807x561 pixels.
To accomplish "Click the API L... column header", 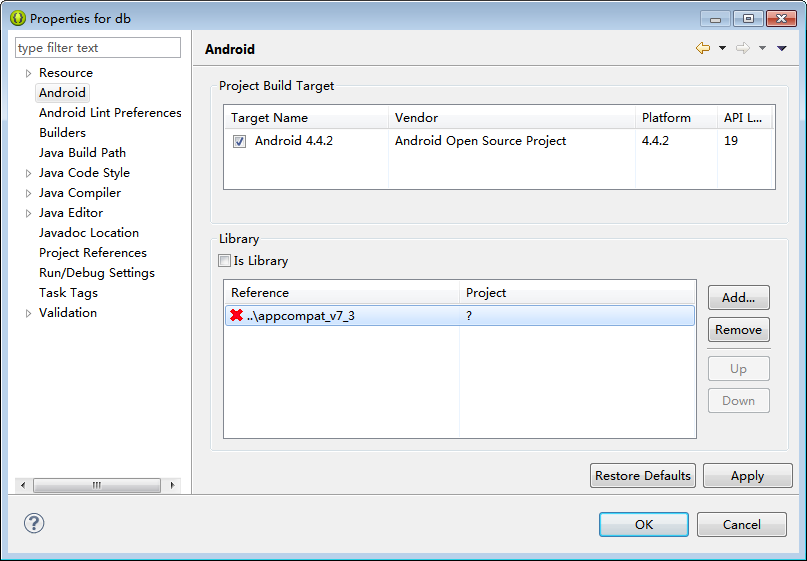I will click(x=746, y=118).
